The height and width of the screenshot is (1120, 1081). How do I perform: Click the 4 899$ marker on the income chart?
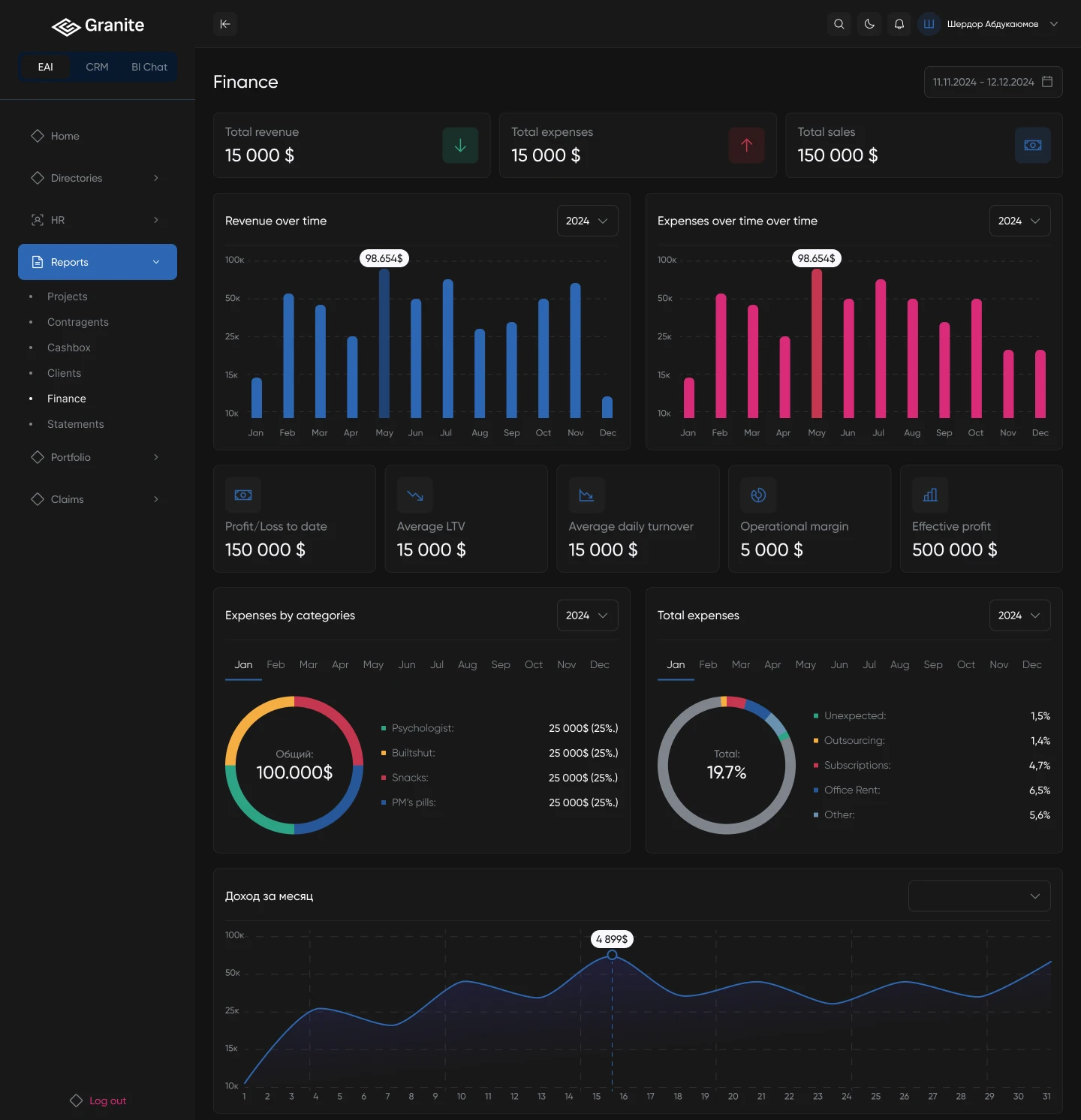tap(612, 939)
